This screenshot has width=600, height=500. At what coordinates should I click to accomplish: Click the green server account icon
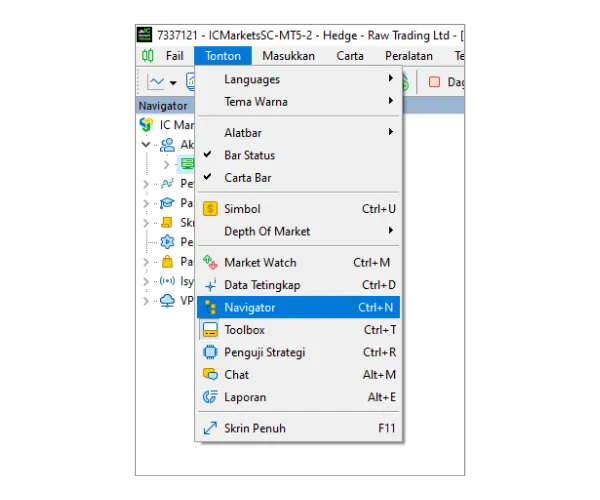click(187, 164)
